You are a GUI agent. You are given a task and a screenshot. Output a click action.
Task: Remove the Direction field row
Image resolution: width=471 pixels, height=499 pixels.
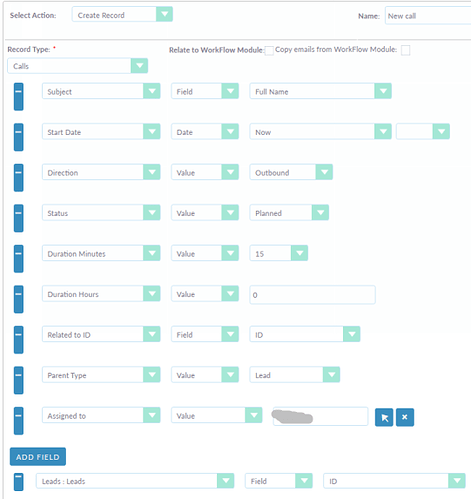click(19, 178)
